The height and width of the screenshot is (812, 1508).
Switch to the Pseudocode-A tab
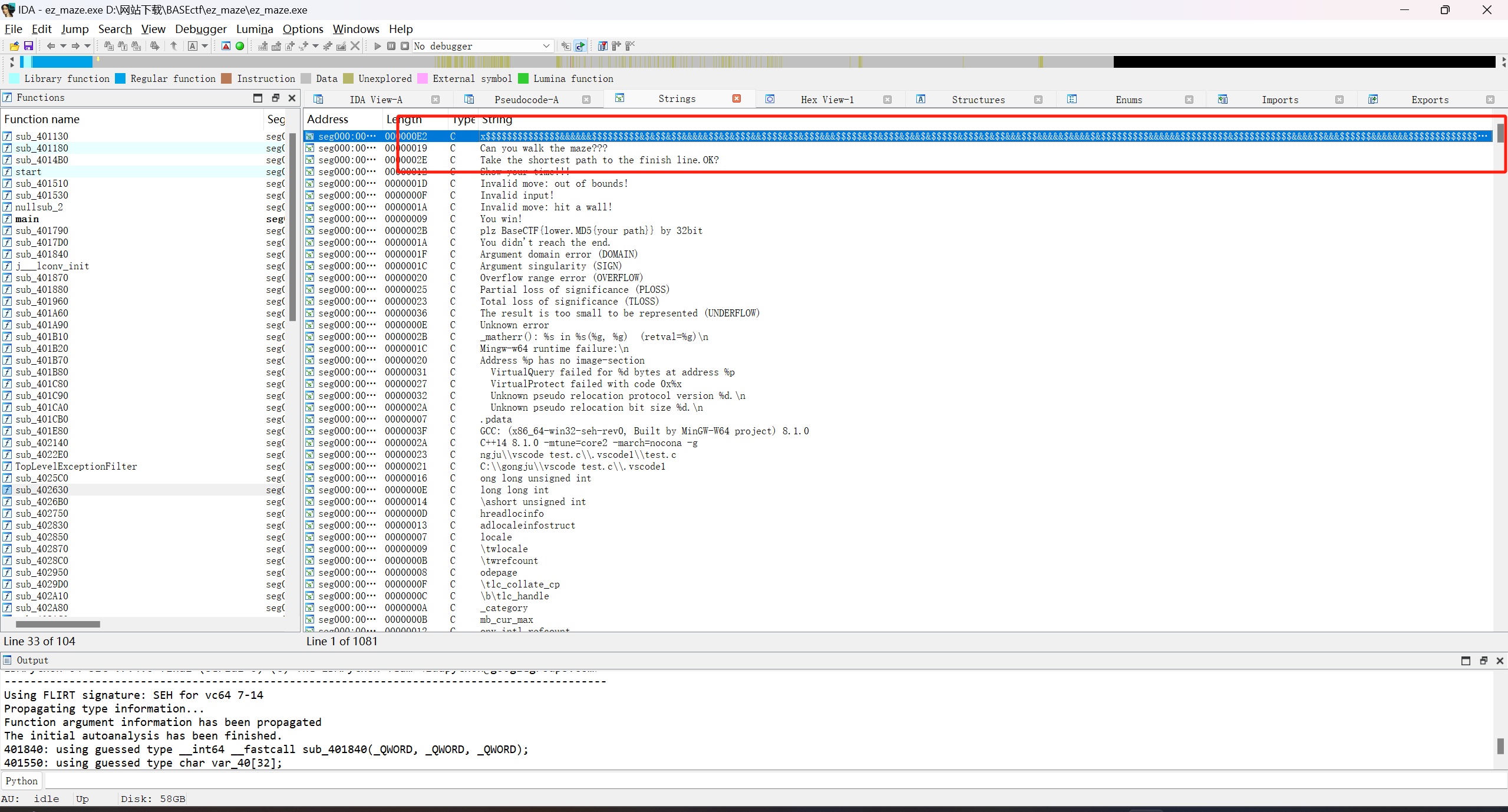click(526, 100)
